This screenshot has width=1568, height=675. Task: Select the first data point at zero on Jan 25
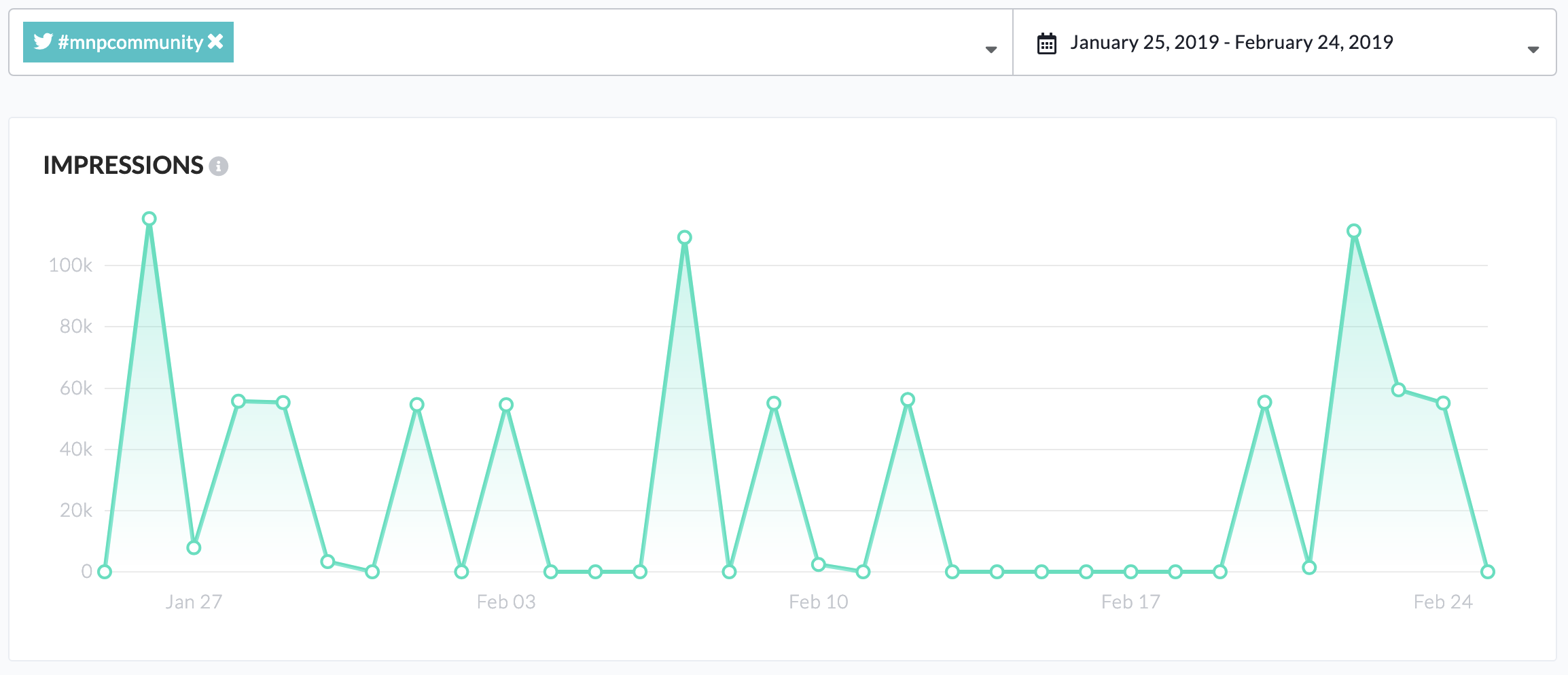pyautogui.click(x=105, y=572)
